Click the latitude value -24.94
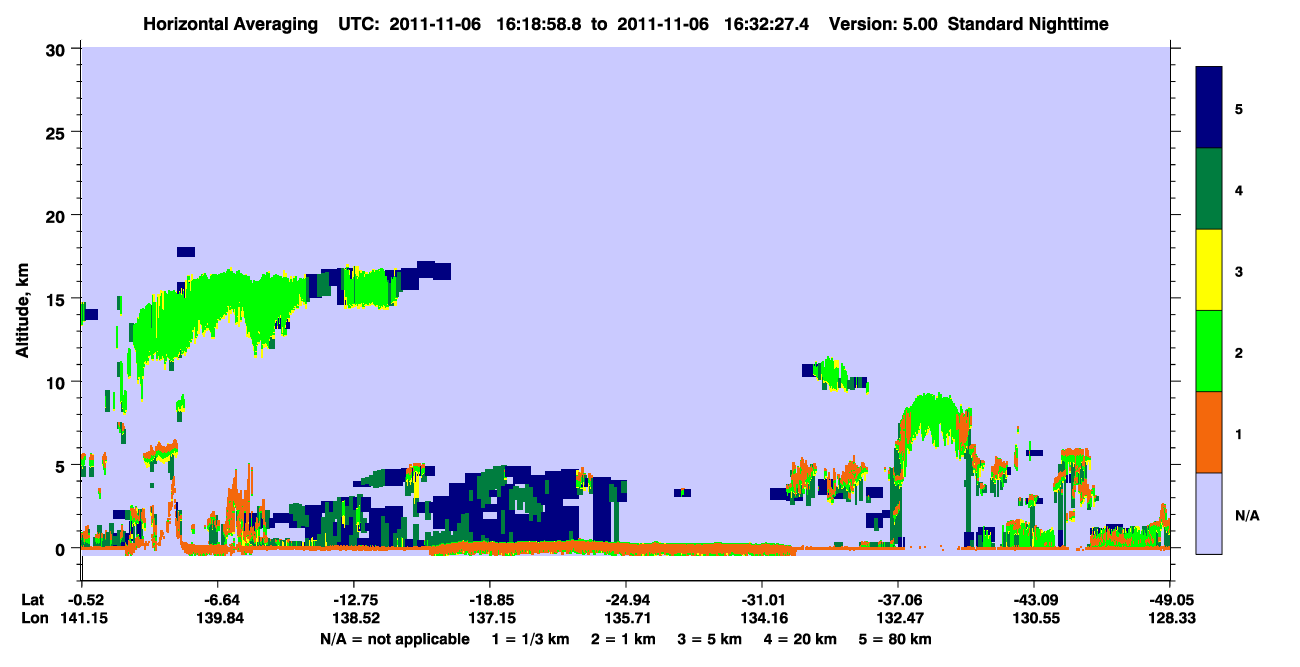Screen dimensions: 1300x667 [x=625, y=599]
